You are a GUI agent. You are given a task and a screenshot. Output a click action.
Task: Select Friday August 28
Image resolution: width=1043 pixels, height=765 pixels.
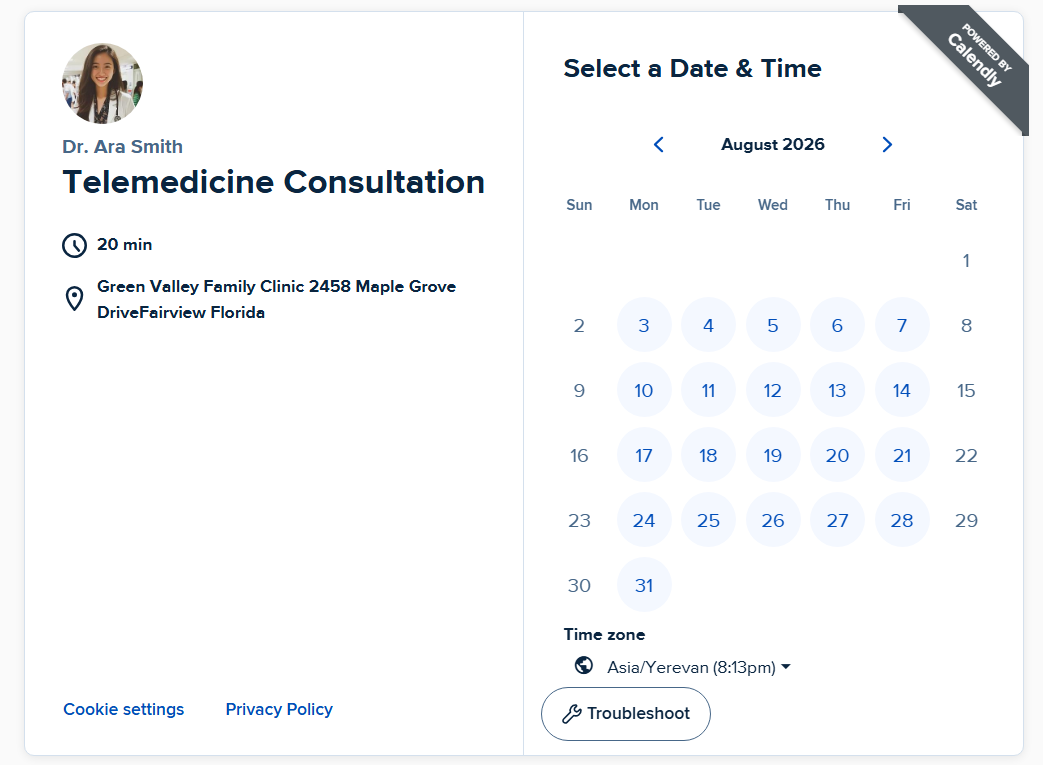[901, 520]
